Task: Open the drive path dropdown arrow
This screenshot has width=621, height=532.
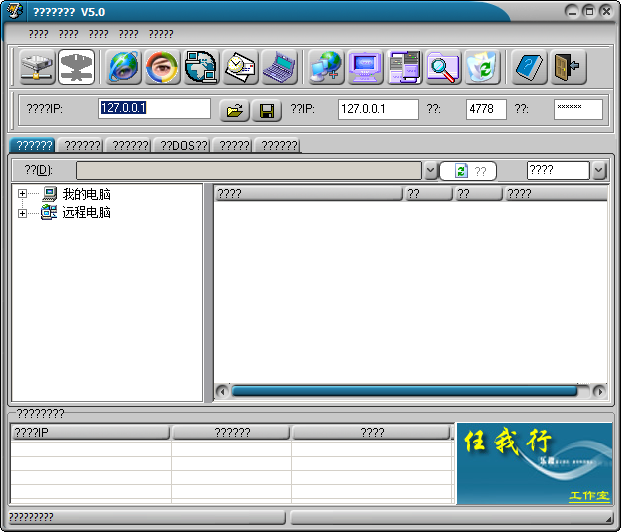Action: pos(430,171)
